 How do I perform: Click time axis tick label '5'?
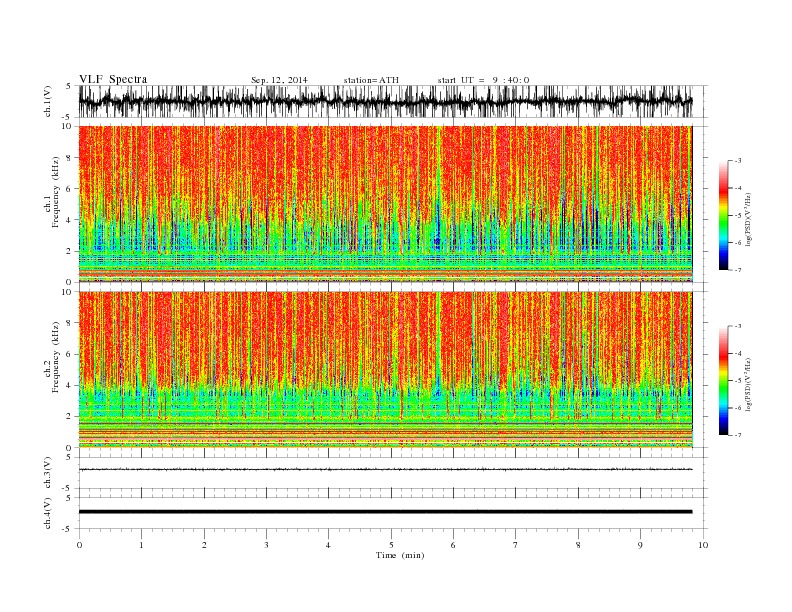pyautogui.click(x=391, y=545)
